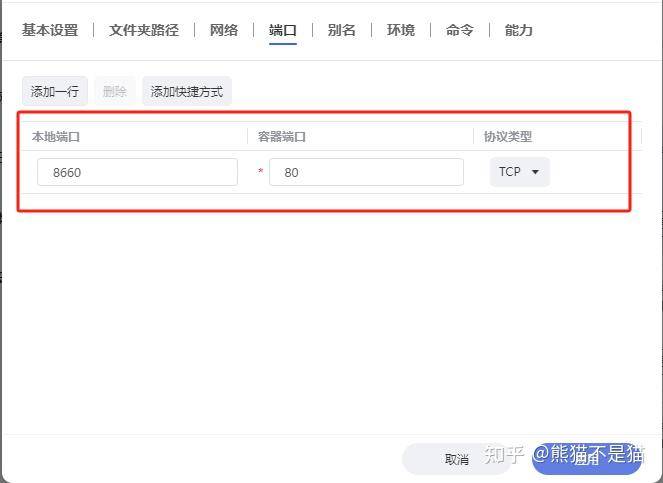Viewport: 663px width, 483px height.
Task: Click the 容器端口 column header
Action: 282,137
